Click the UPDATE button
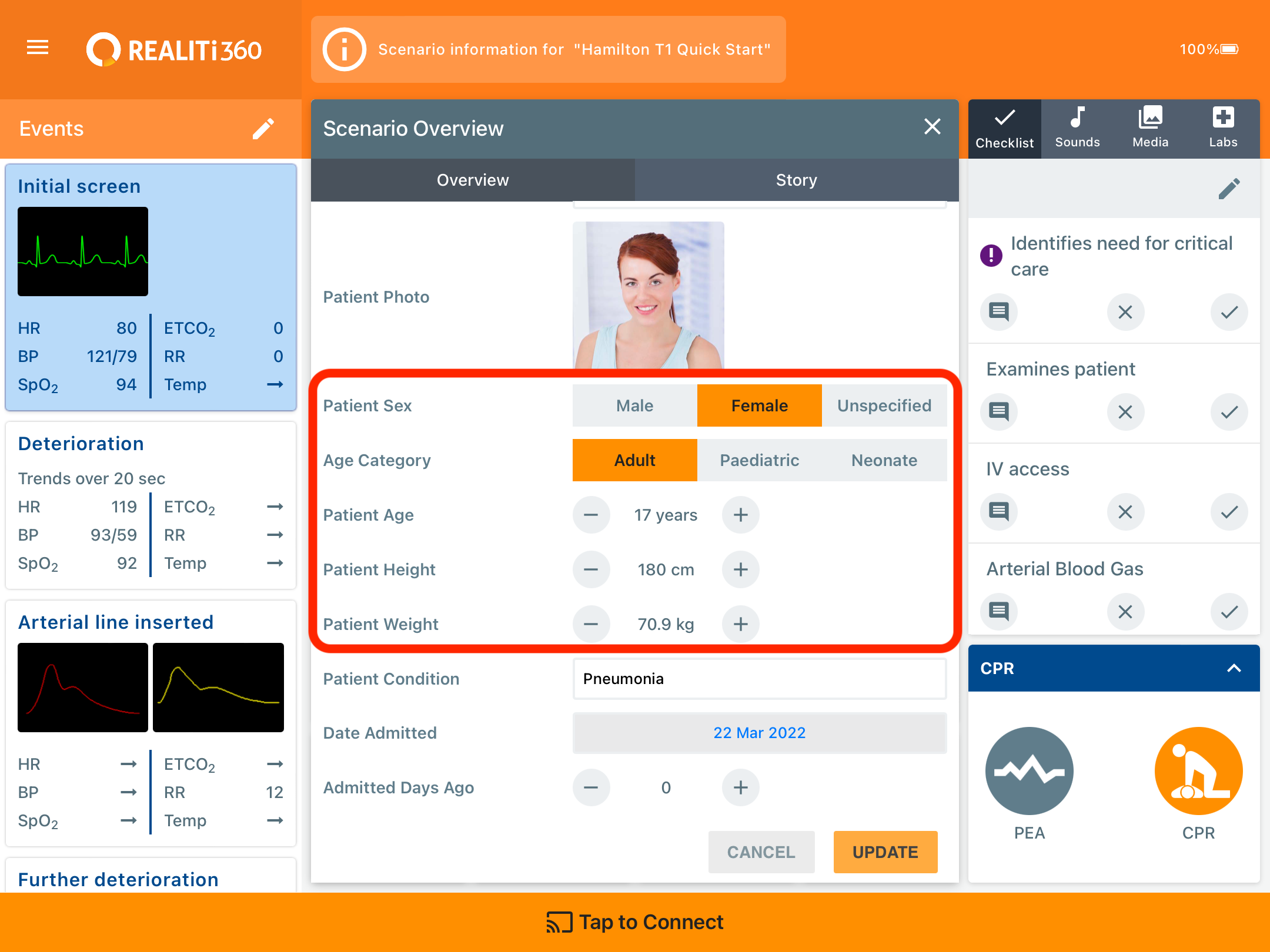This screenshot has width=1270, height=952. pos(885,852)
